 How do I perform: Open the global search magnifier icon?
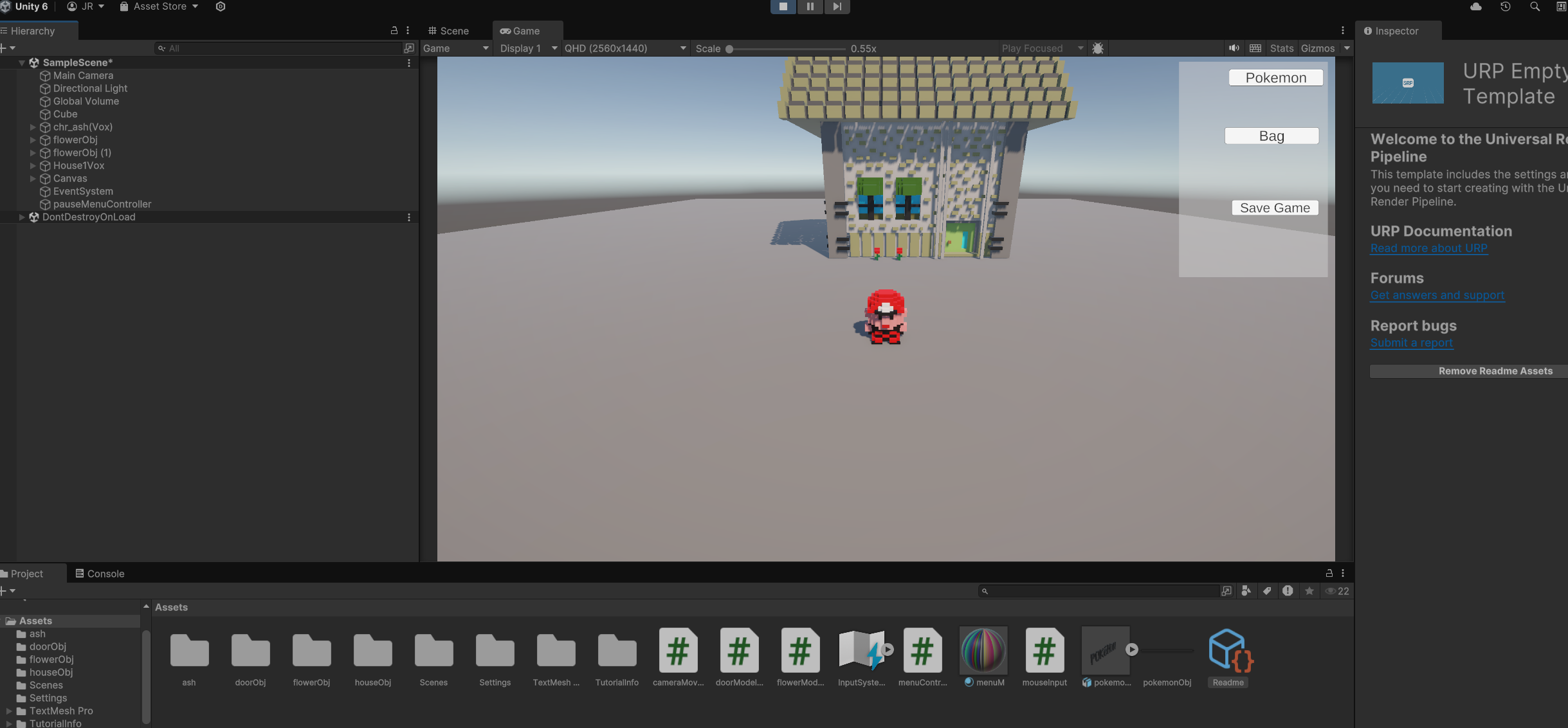[x=1535, y=6]
